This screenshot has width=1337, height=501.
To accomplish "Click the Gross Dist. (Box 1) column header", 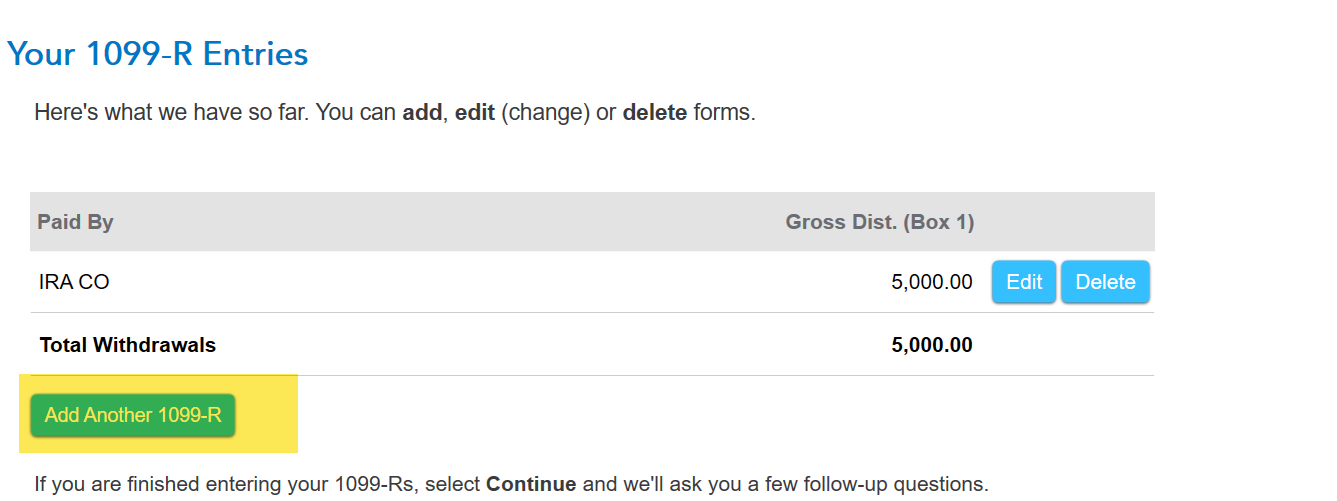I will coord(879,222).
